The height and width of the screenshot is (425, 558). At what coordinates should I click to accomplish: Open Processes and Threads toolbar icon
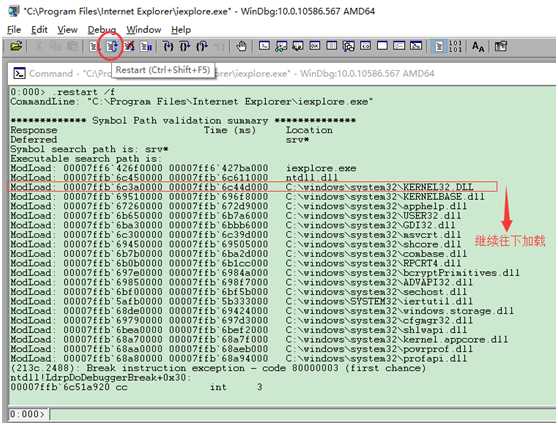399,46
